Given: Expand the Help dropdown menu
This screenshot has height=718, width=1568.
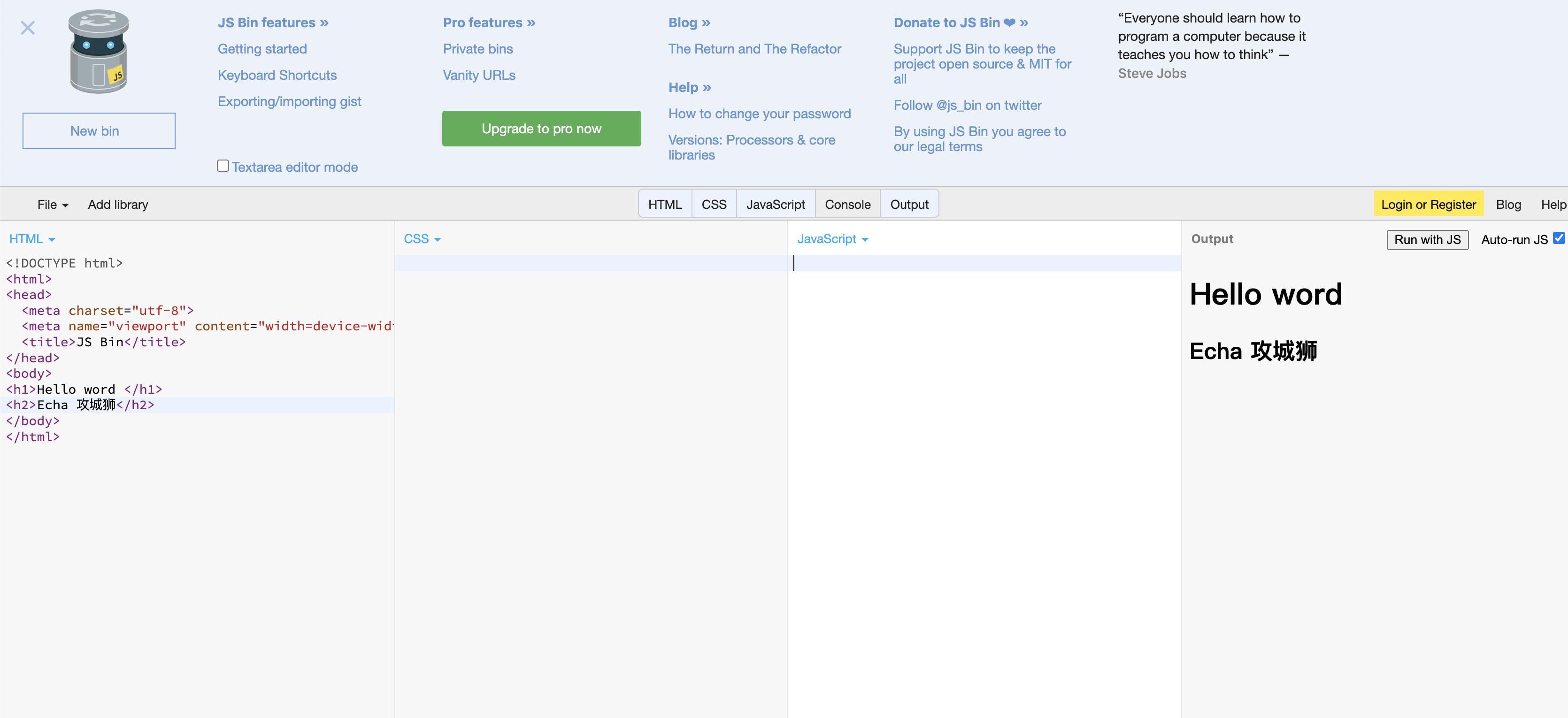Looking at the screenshot, I should [1553, 204].
